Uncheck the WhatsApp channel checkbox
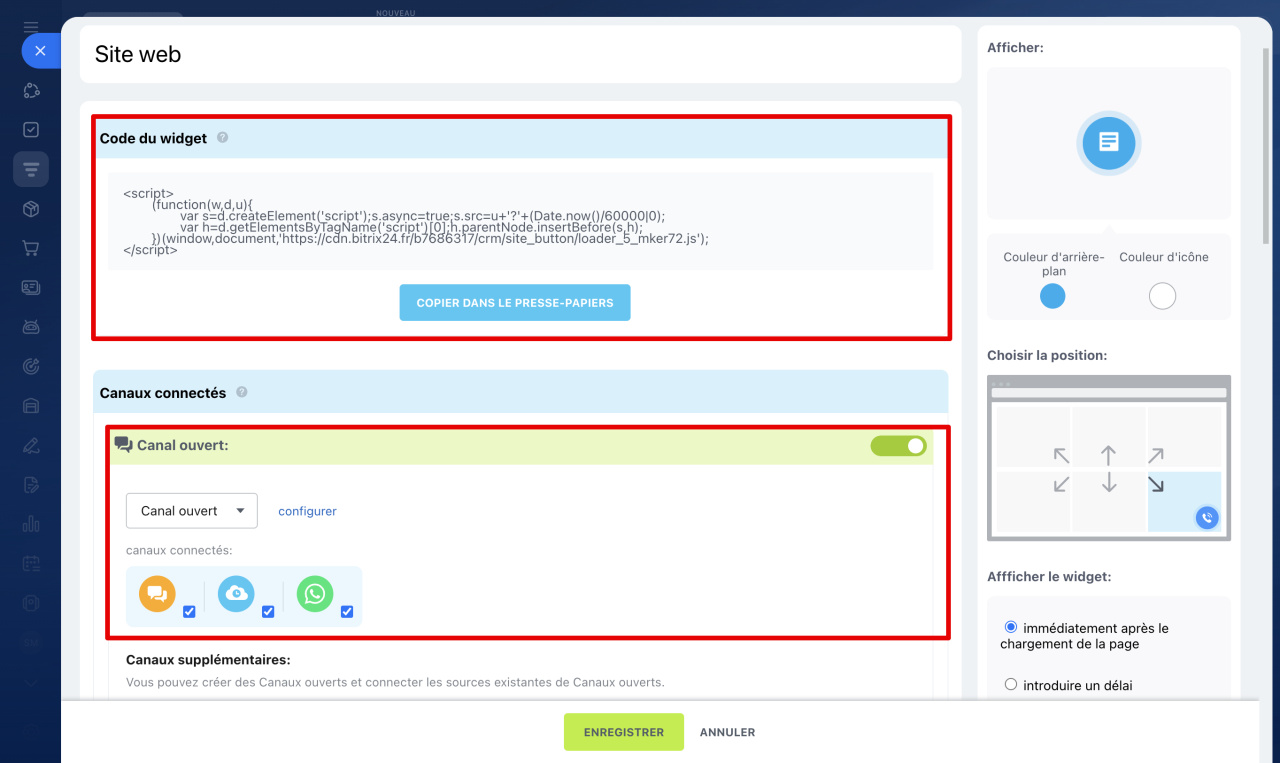Image resolution: width=1280 pixels, height=763 pixels. 347,612
